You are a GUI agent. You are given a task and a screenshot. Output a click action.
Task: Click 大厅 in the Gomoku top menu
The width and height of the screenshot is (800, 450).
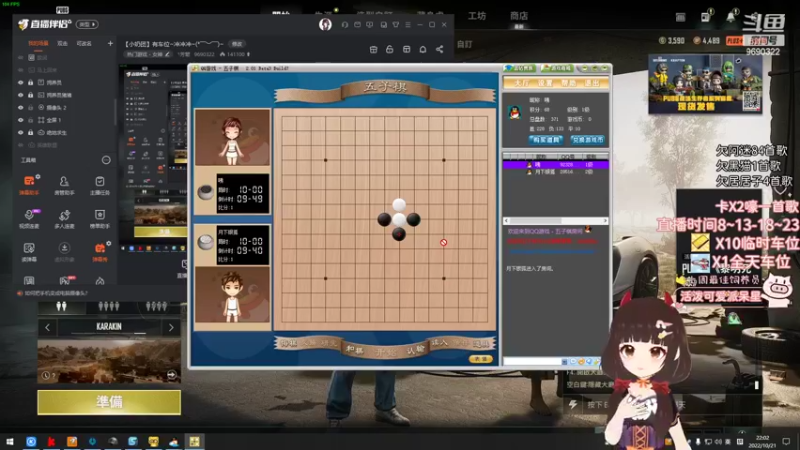coord(521,83)
